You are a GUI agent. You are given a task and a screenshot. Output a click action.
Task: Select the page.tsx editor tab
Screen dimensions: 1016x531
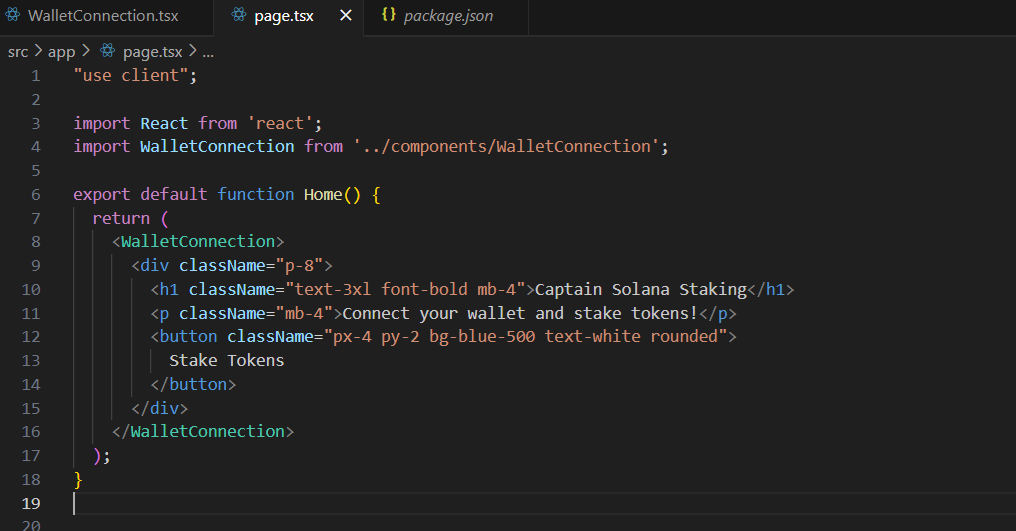(x=284, y=16)
